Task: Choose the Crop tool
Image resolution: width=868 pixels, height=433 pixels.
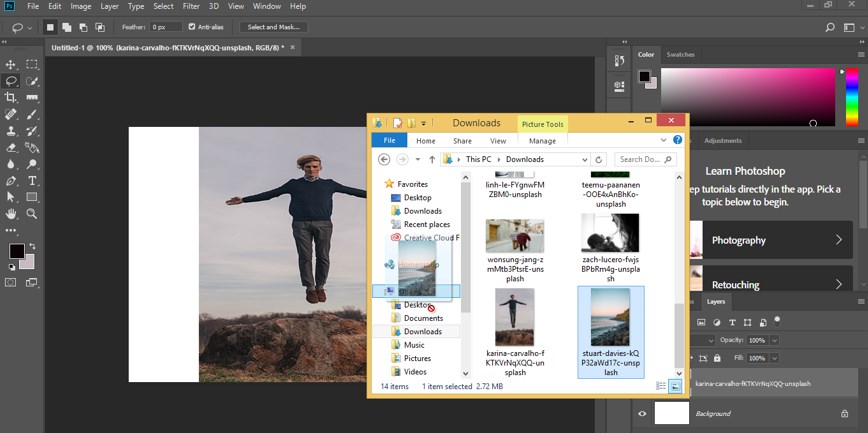Action: click(11, 97)
